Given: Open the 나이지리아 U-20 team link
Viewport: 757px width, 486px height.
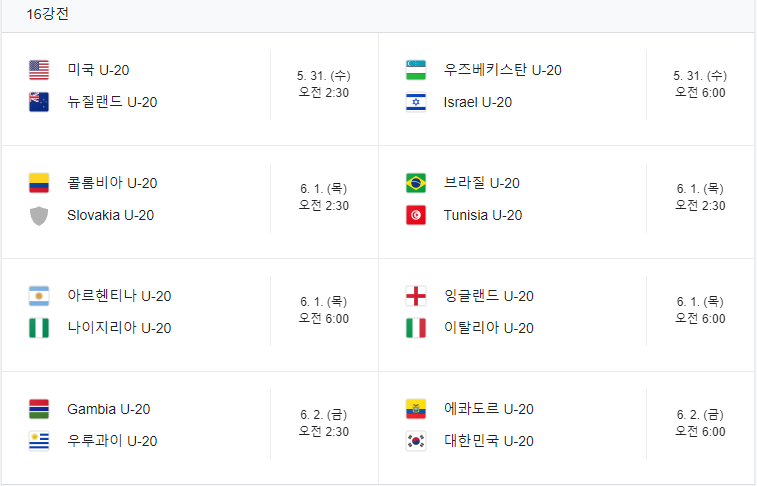Looking at the screenshot, I should coord(119,328).
